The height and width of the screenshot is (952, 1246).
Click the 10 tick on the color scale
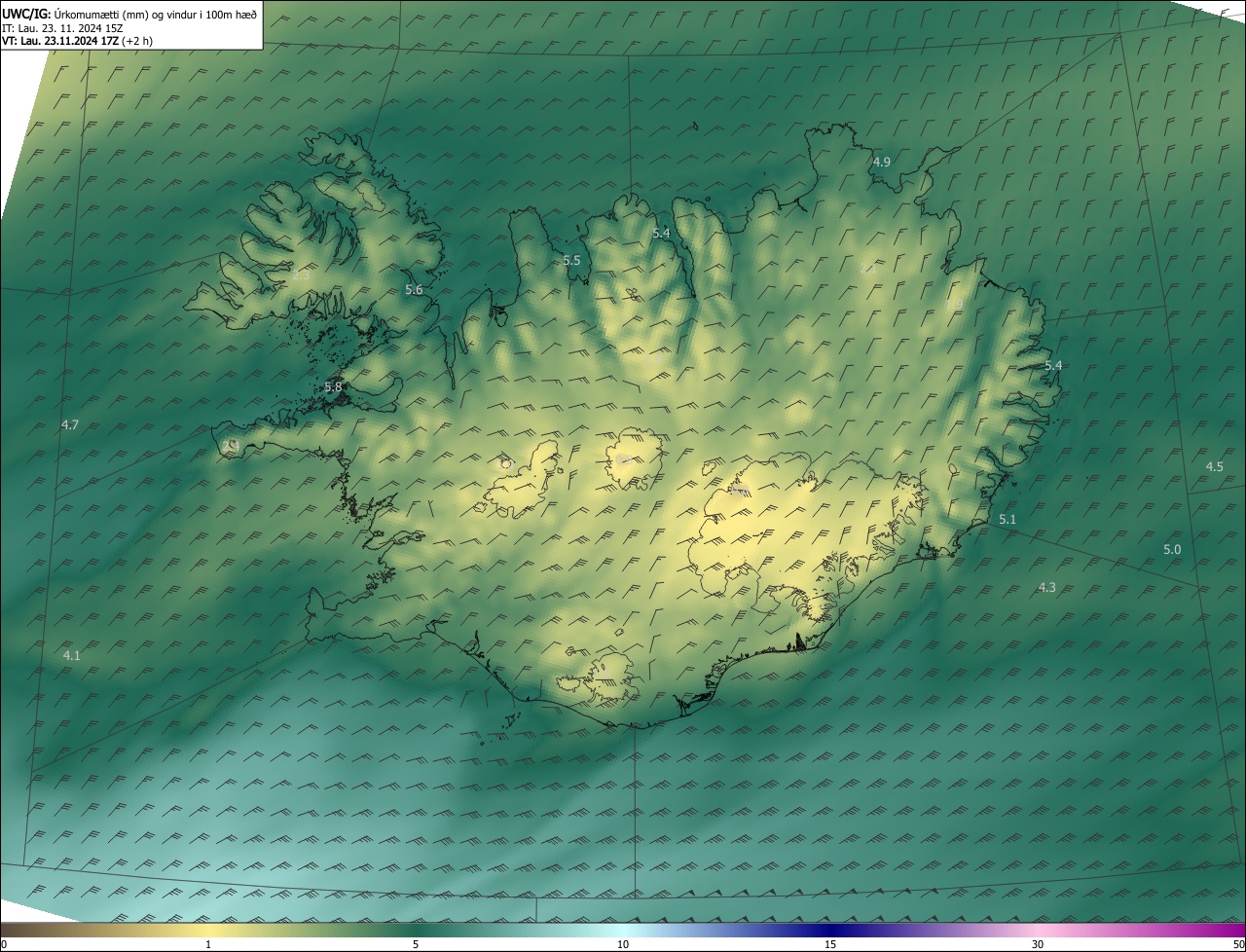(x=623, y=944)
